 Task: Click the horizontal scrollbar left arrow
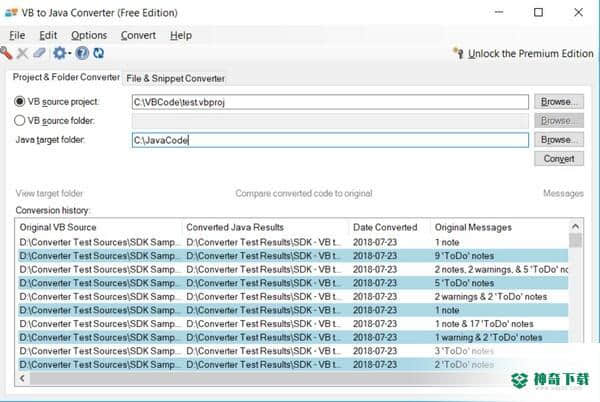click(22, 378)
